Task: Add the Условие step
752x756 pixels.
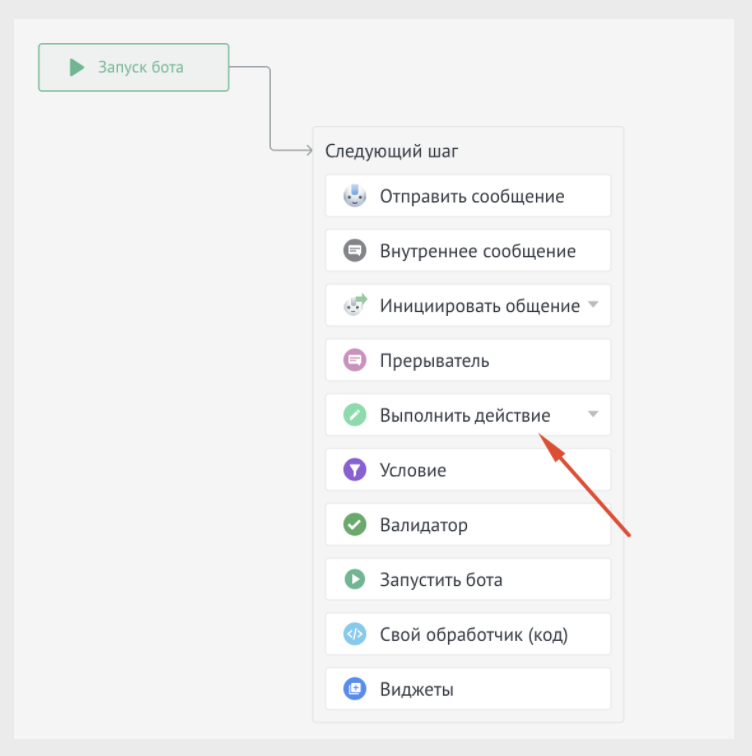Action: coord(413,470)
